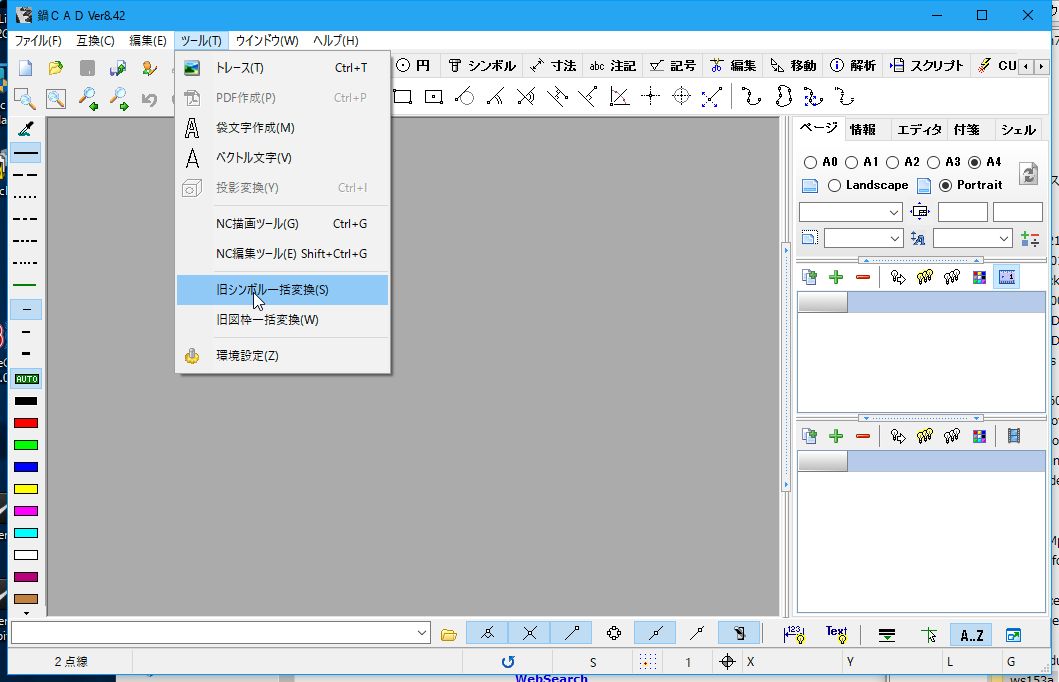Switch to the エディタ tab
The image size is (1059, 682).
919,130
